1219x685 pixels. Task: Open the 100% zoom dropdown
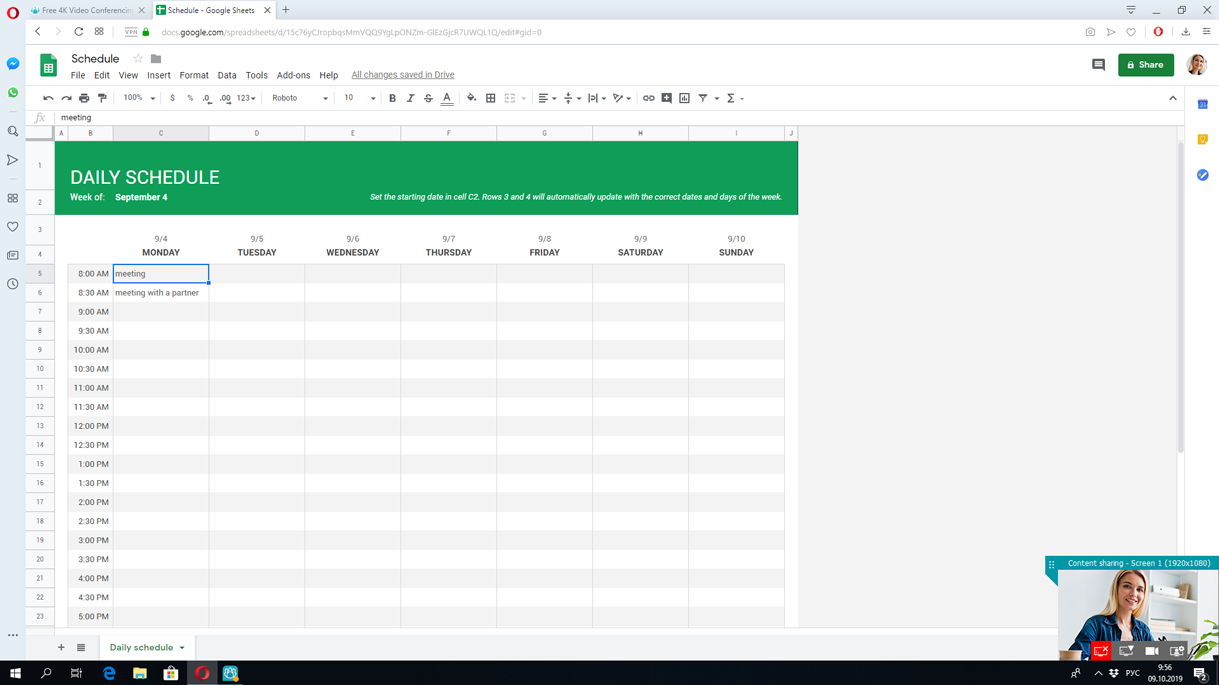[138, 98]
